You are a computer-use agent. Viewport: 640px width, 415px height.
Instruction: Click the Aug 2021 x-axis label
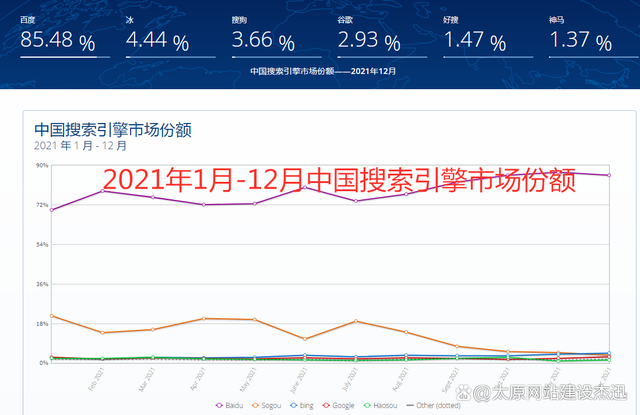pos(400,379)
